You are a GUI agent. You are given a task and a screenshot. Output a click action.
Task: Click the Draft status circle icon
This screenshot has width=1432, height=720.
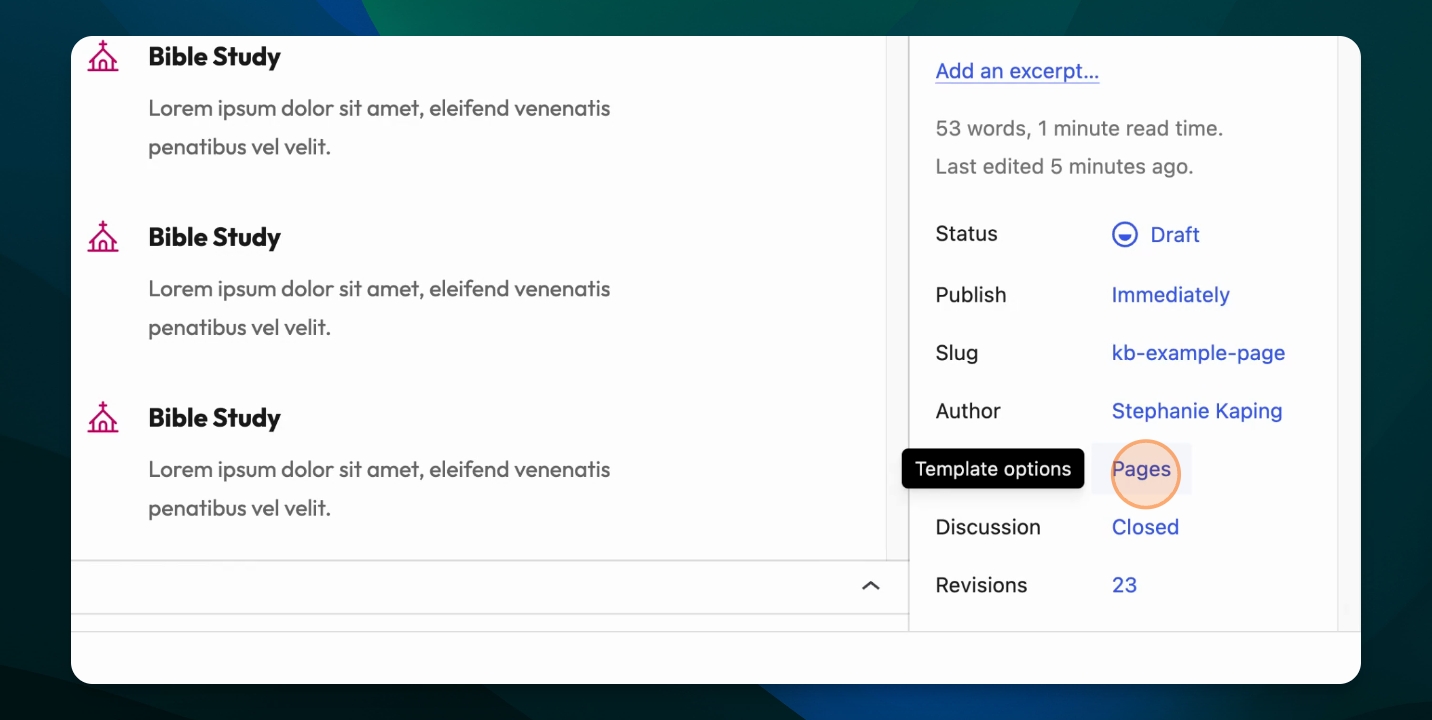click(1125, 235)
